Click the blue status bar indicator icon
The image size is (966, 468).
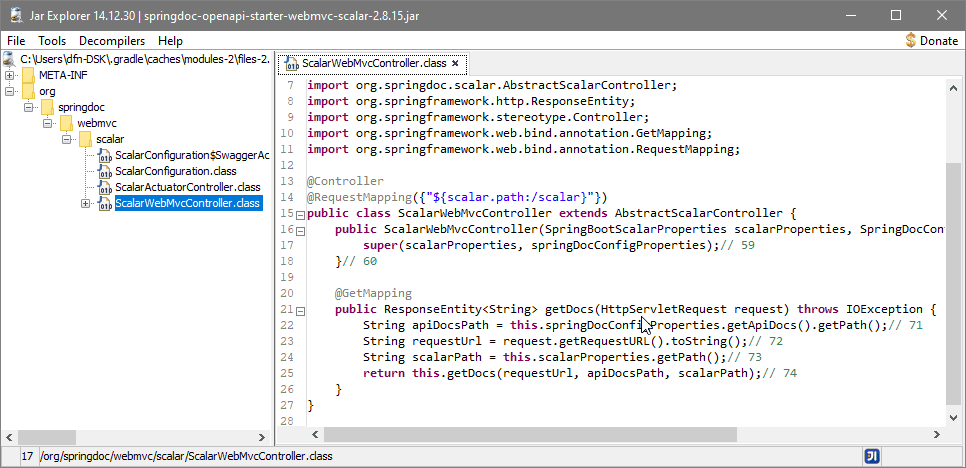coord(872,456)
